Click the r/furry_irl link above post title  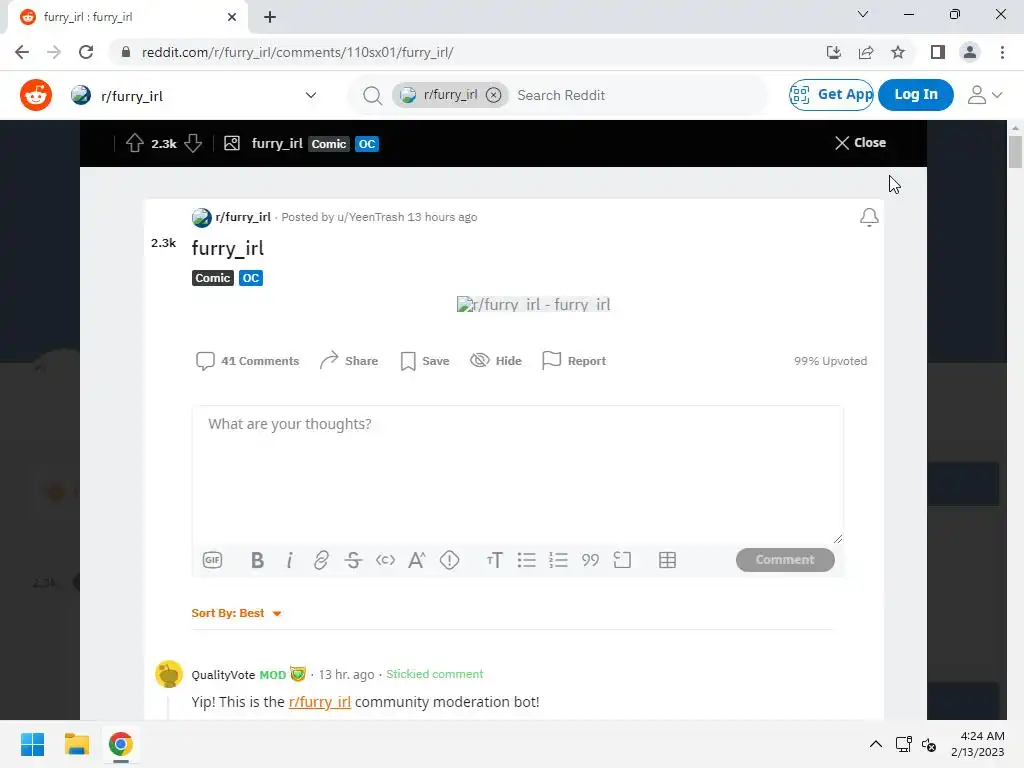click(243, 217)
